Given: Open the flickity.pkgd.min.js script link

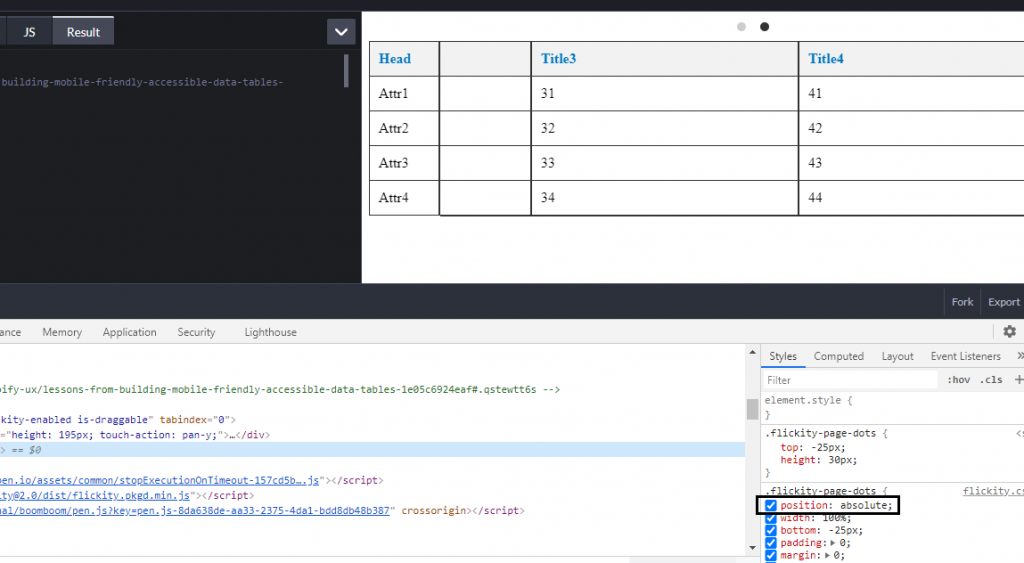Looking at the screenshot, I should click(x=95, y=495).
